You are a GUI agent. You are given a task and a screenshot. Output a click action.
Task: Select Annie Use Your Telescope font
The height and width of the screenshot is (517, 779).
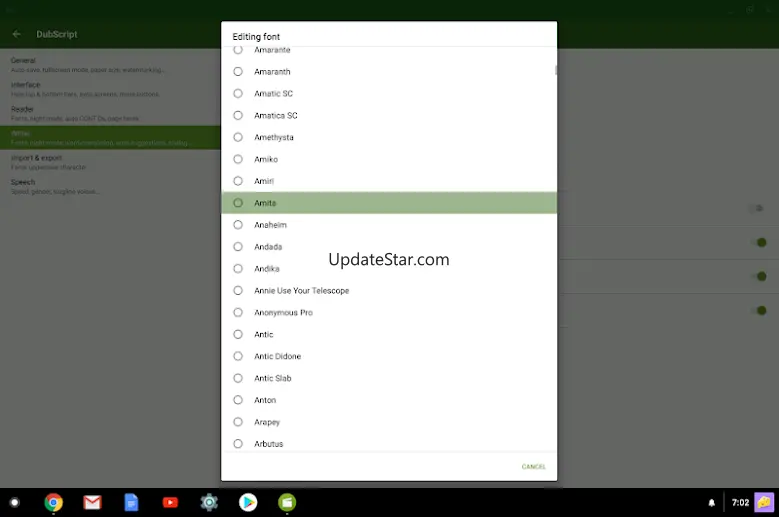click(x=238, y=291)
